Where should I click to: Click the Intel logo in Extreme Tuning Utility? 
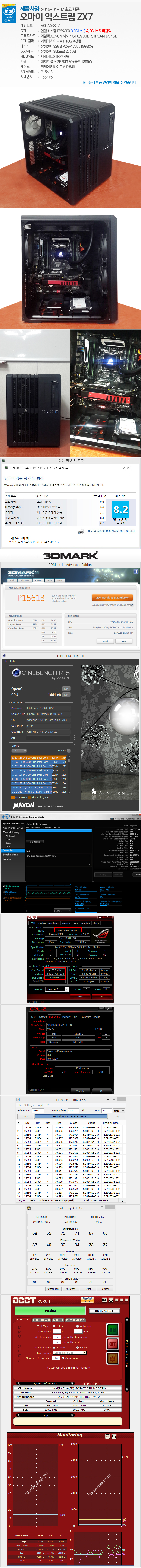6,817
